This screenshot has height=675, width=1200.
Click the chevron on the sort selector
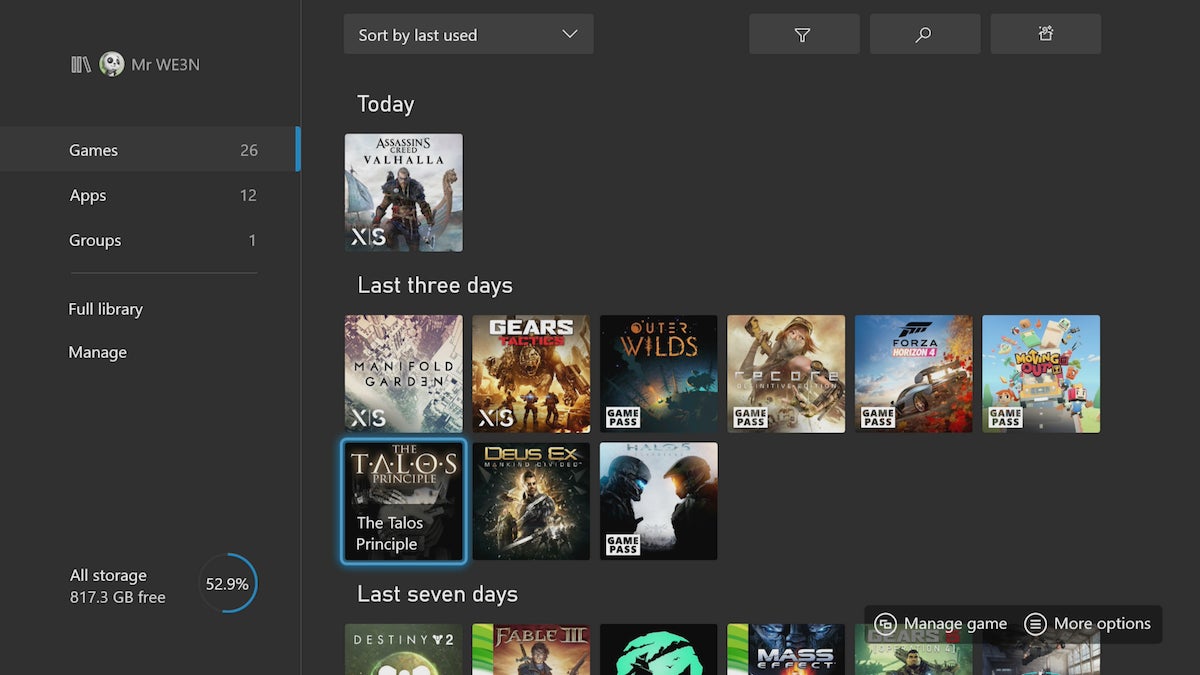click(x=570, y=33)
